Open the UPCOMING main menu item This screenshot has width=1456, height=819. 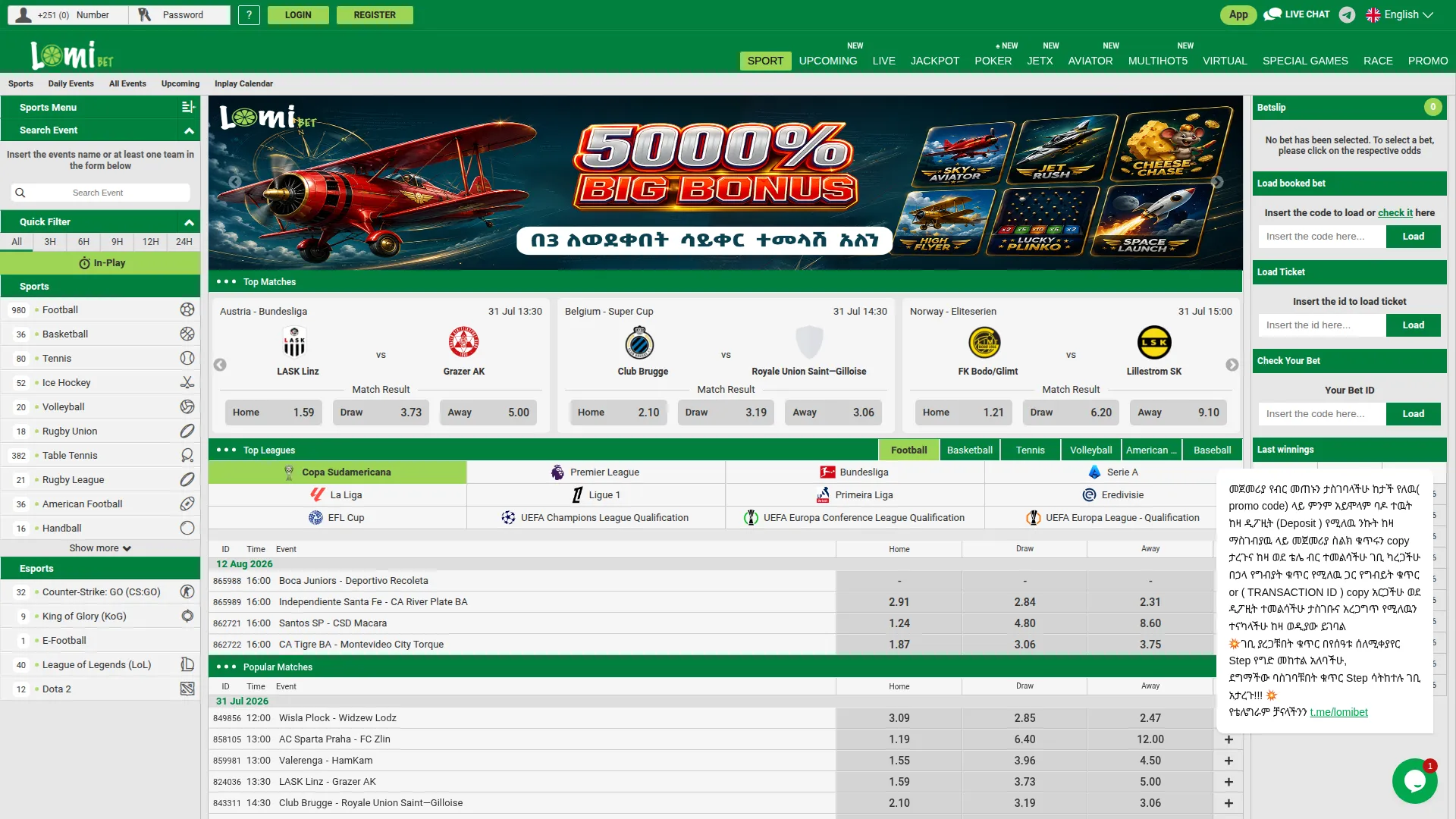coord(828,61)
